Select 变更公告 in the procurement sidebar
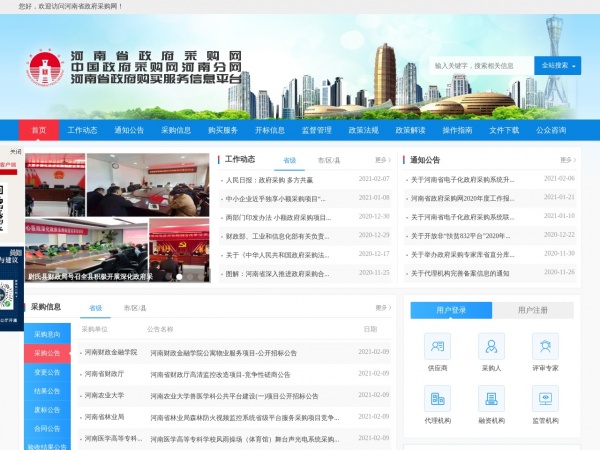Image resolution: width=600 pixels, height=450 pixels. click(x=47, y=372)
